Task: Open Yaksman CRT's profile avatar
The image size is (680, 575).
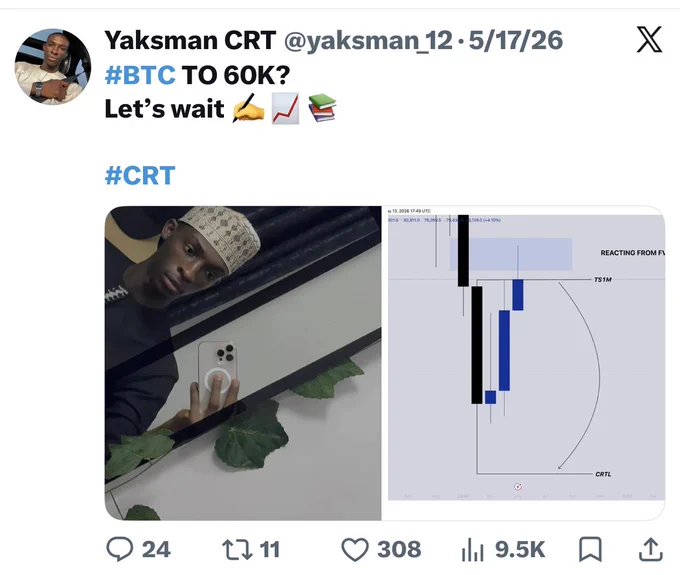Action: pos(53,67)
